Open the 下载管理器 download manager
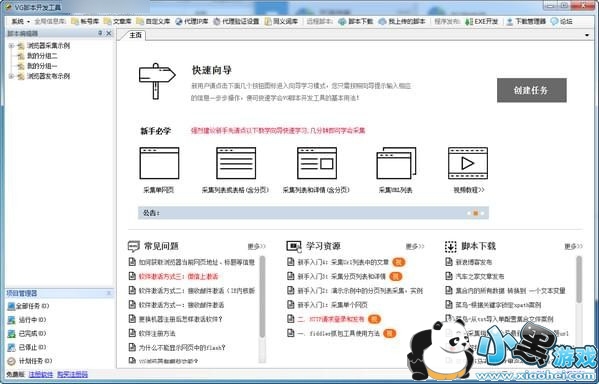Image resolution: width=599 pixels, height=384 pixels. [x=526, y=21]
